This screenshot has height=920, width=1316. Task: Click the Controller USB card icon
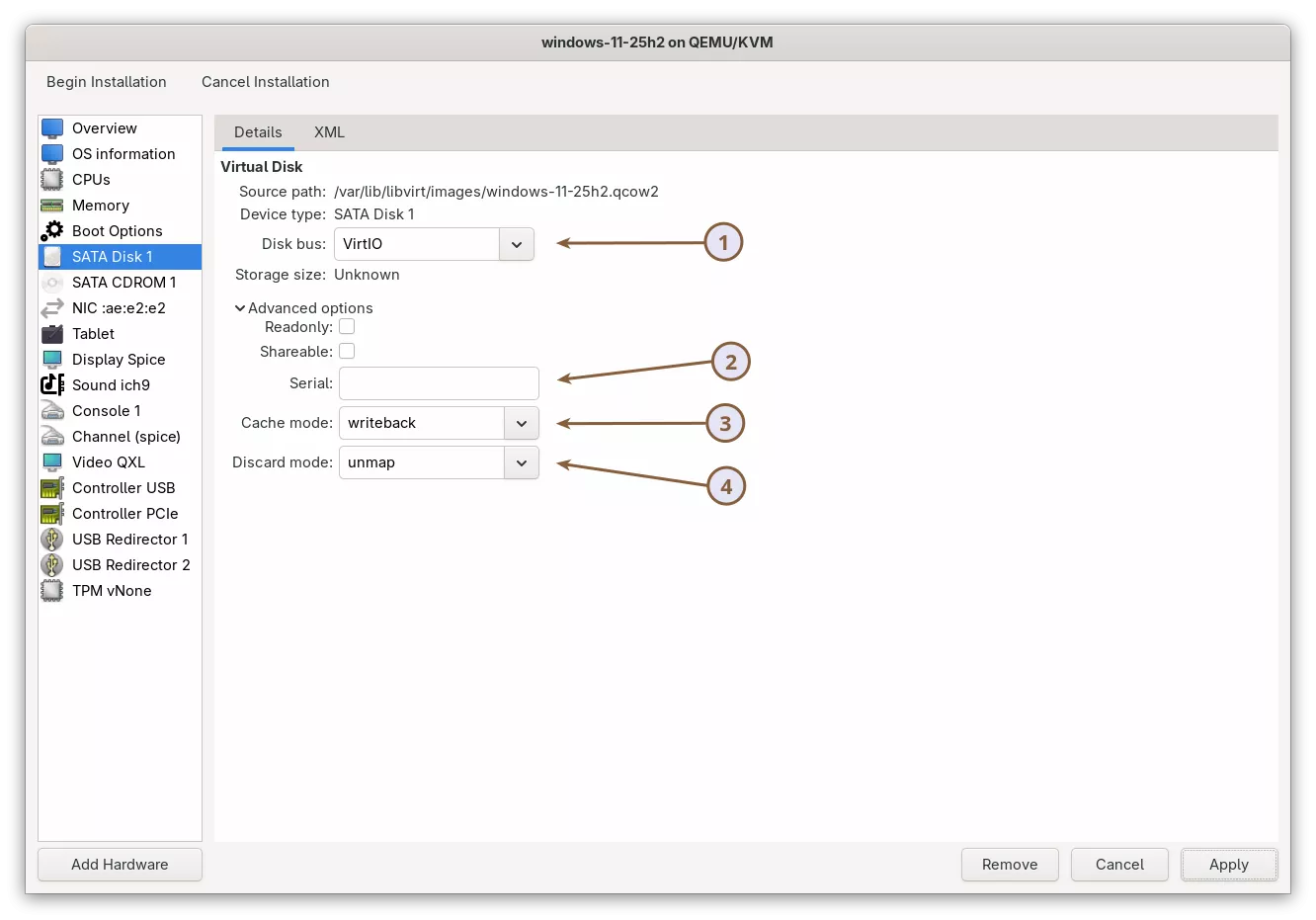coord(52,488)
